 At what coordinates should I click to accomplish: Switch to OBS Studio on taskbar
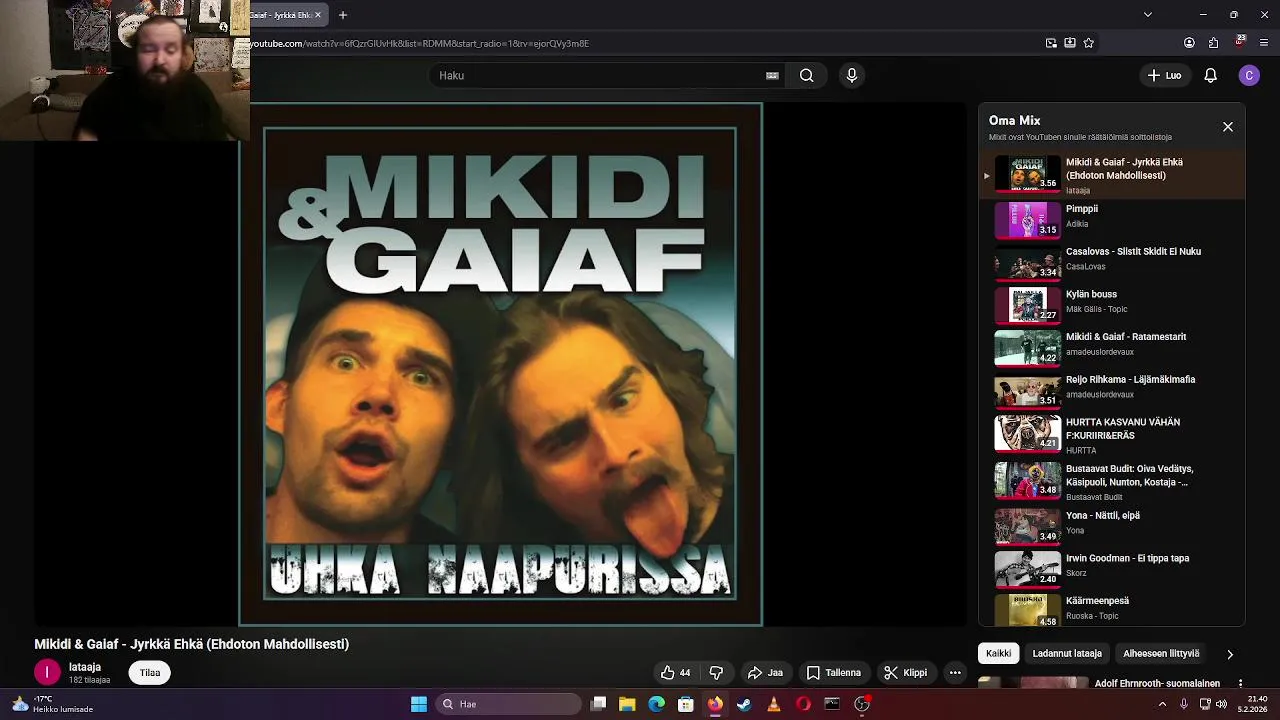(862, 704)
